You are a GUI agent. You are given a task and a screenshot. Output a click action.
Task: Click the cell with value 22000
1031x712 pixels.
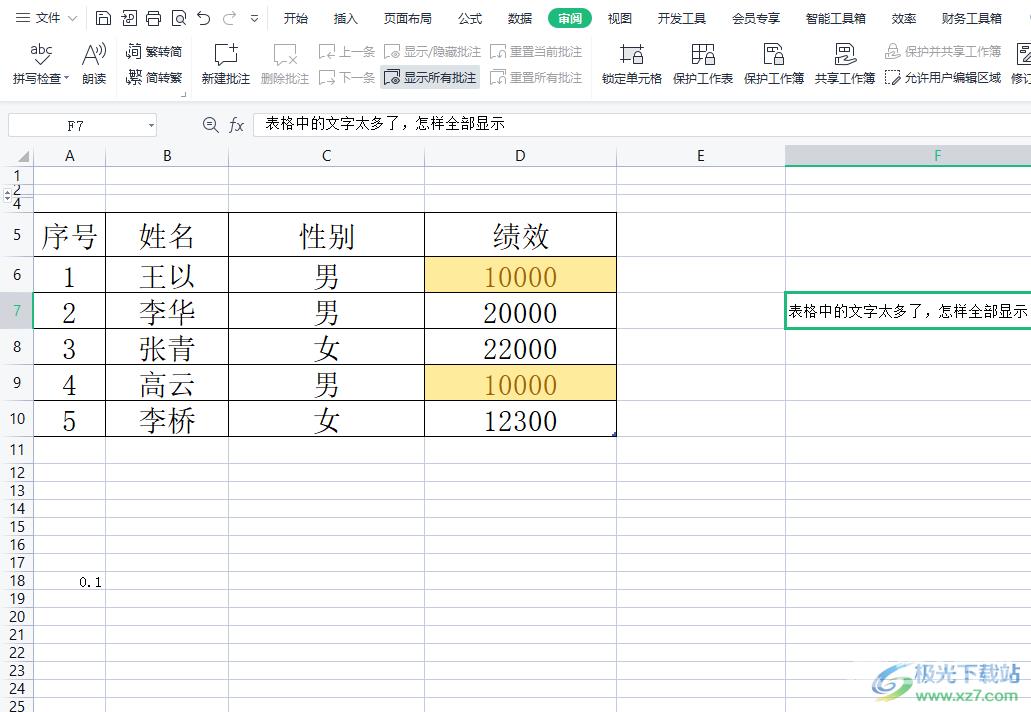pos(520,347)
